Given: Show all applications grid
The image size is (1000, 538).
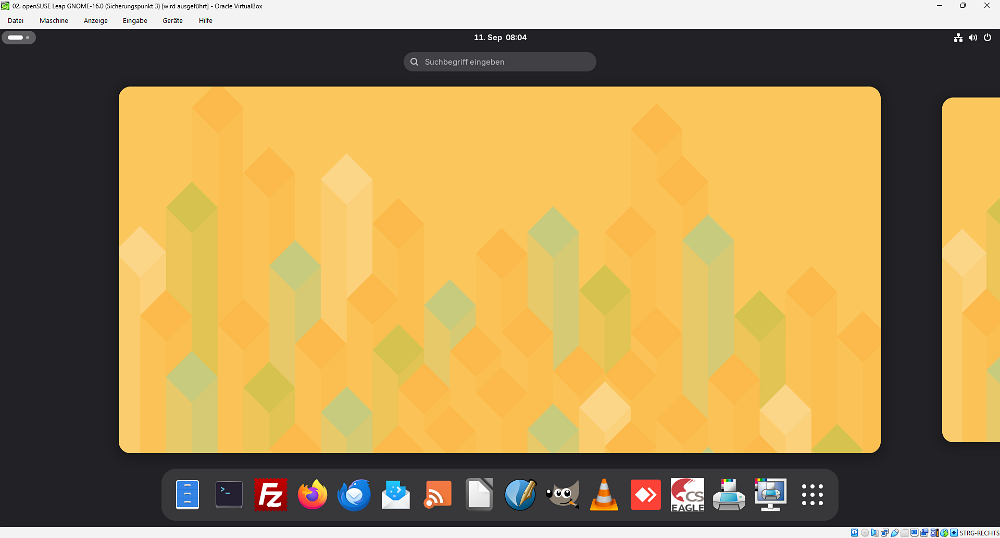Looking at the screenshot, I should (812, 495).
